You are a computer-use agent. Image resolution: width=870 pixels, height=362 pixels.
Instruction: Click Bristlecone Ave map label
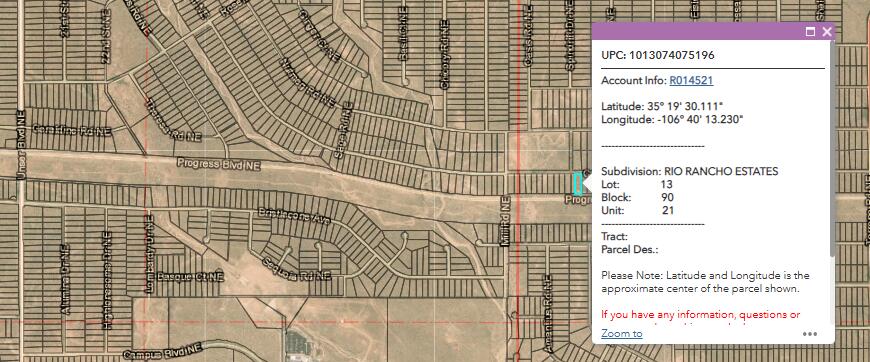coord(294,217)
